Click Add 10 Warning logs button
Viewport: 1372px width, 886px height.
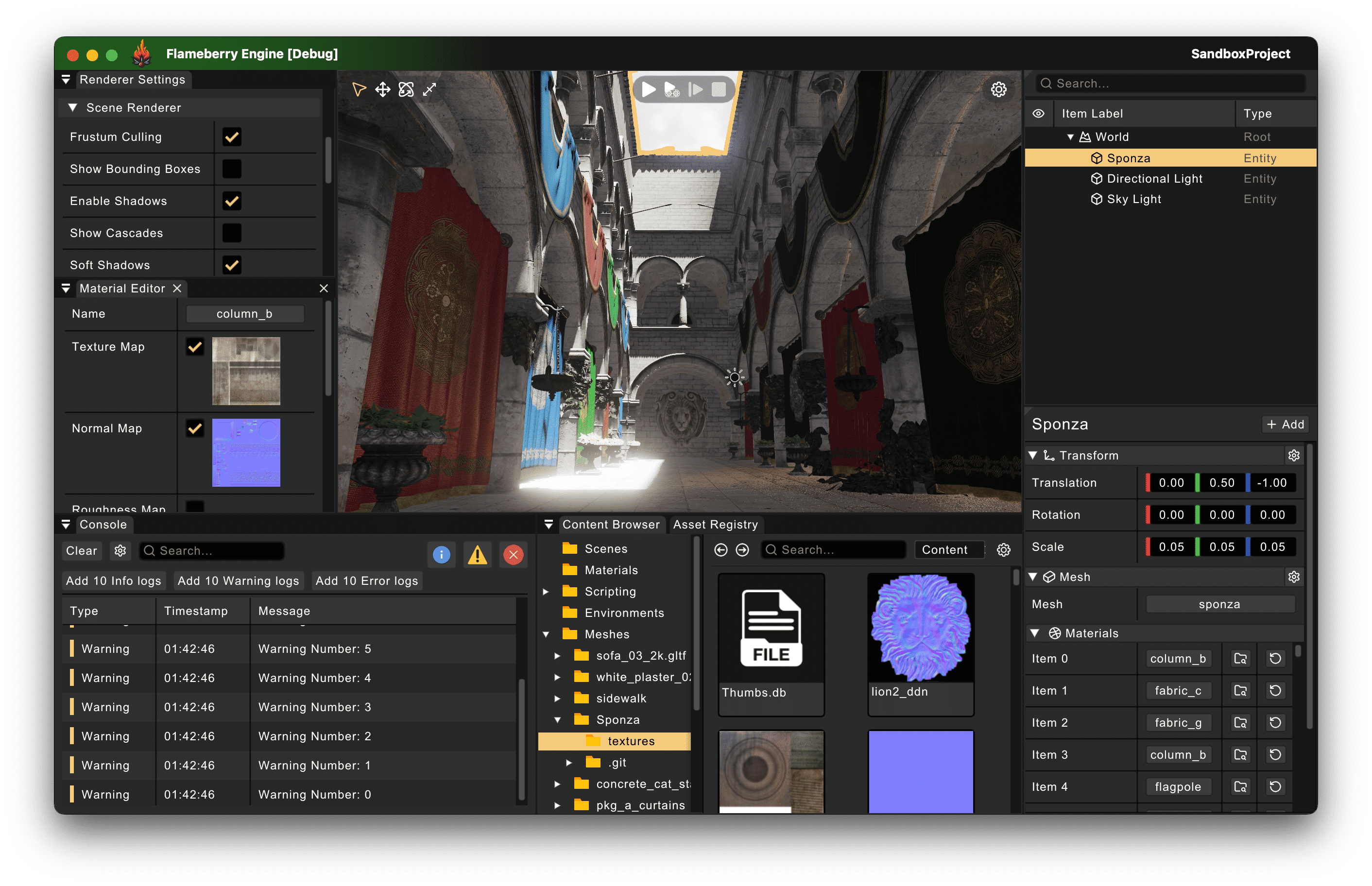tap(238, 581)
